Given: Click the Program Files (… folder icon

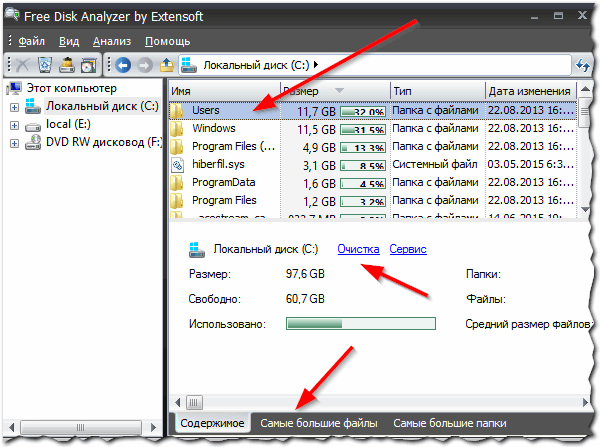Looking at the screenshot, I should tap(177, 147).
